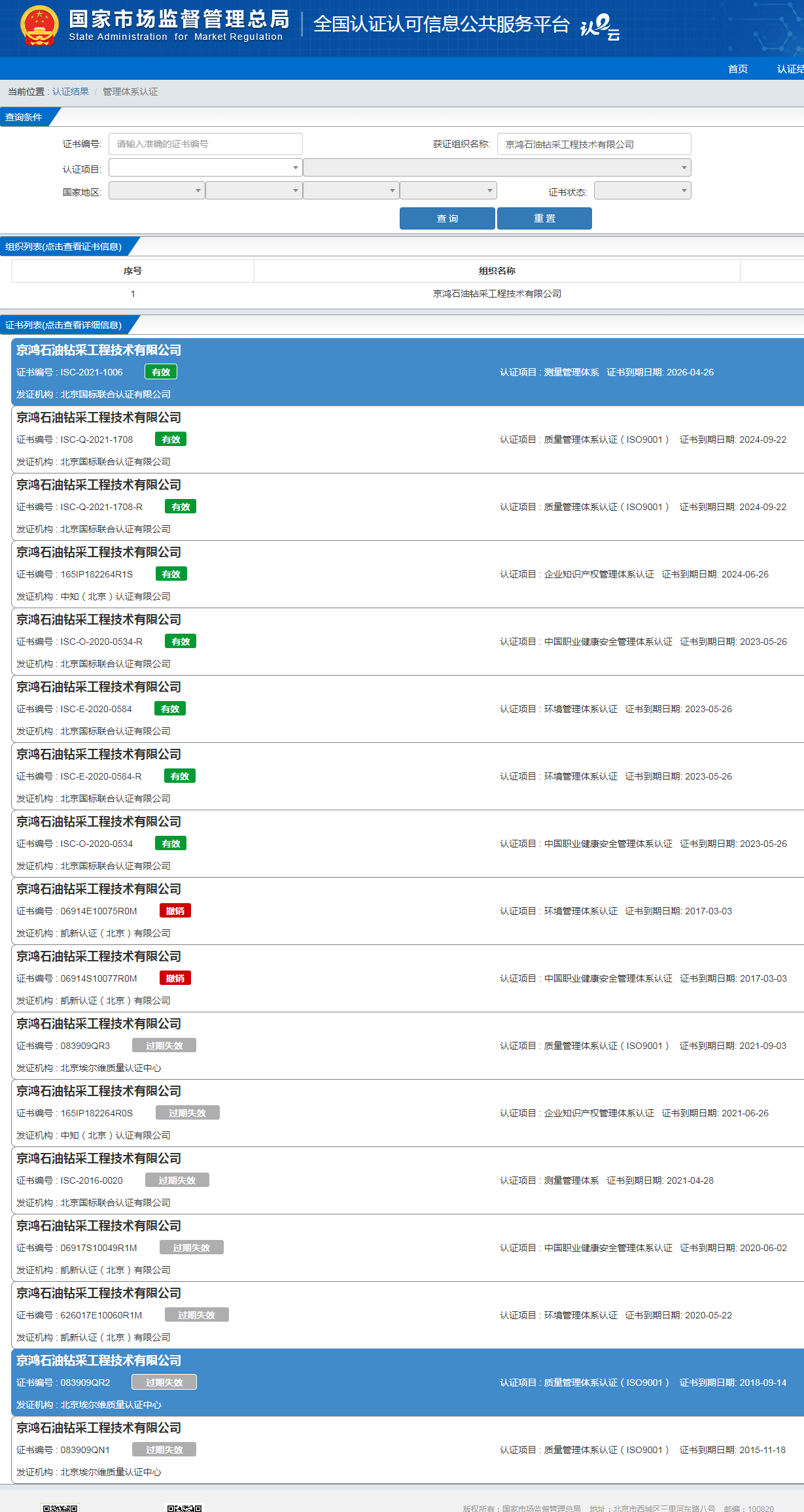The image size is (804, 1512).
Task: Open the second 国家地区 dropdown
Action: 254,190
